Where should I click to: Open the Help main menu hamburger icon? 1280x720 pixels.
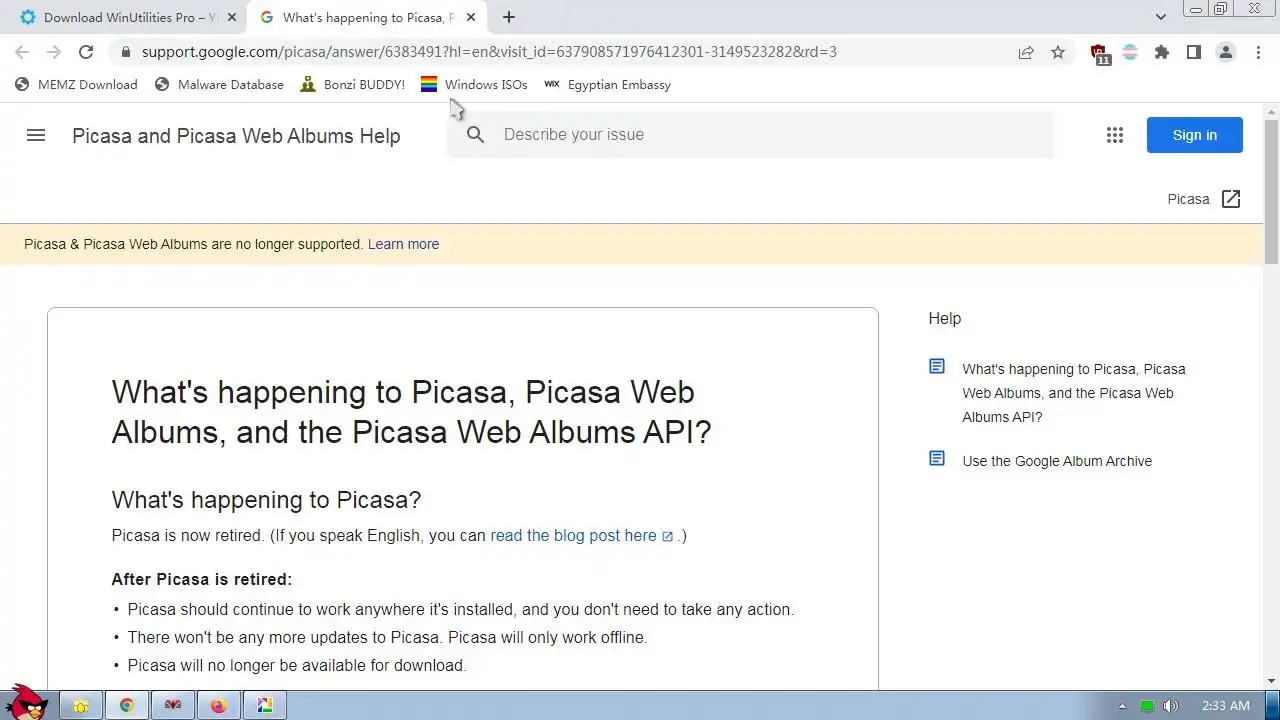click(36, 135)
